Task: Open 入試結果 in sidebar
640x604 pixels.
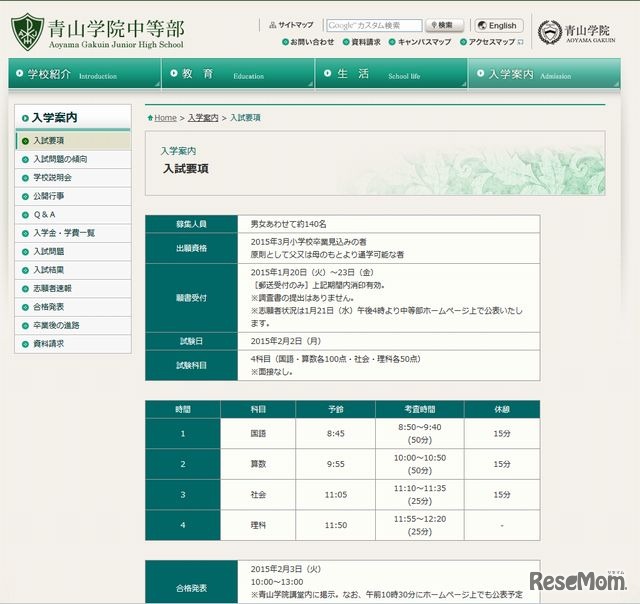Action: coord(73,270)
